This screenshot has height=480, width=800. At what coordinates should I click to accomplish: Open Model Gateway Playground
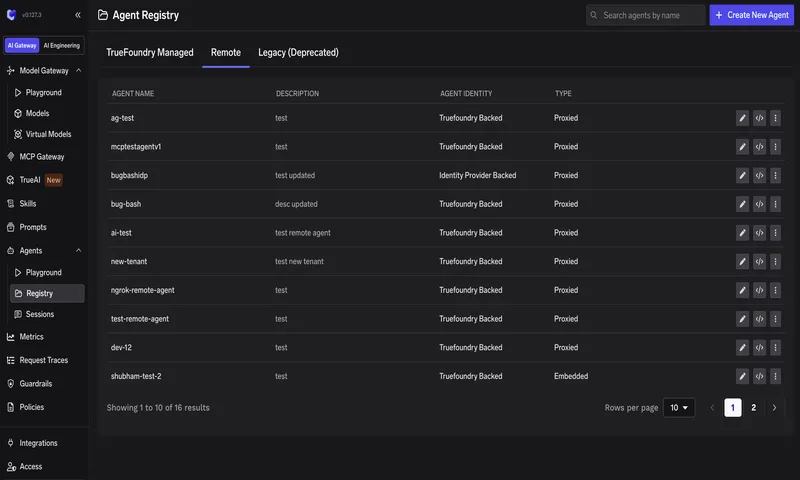tap(44, 92)
